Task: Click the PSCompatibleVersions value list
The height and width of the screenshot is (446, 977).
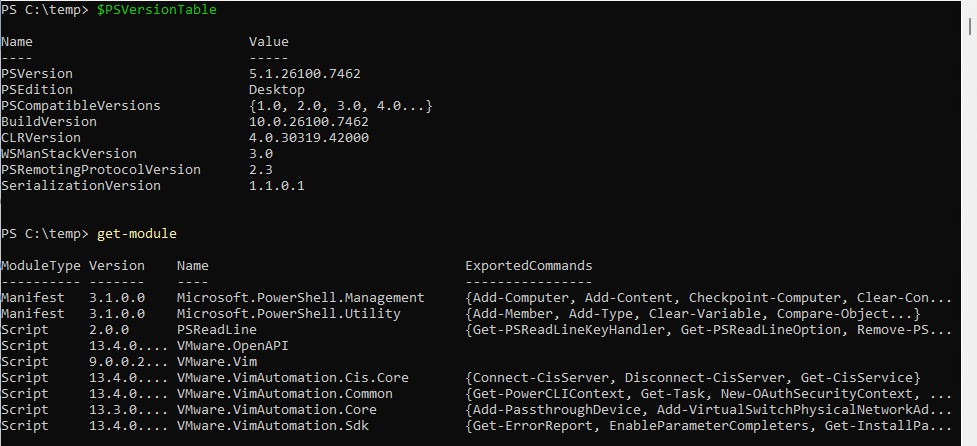Action: [341, 106]
